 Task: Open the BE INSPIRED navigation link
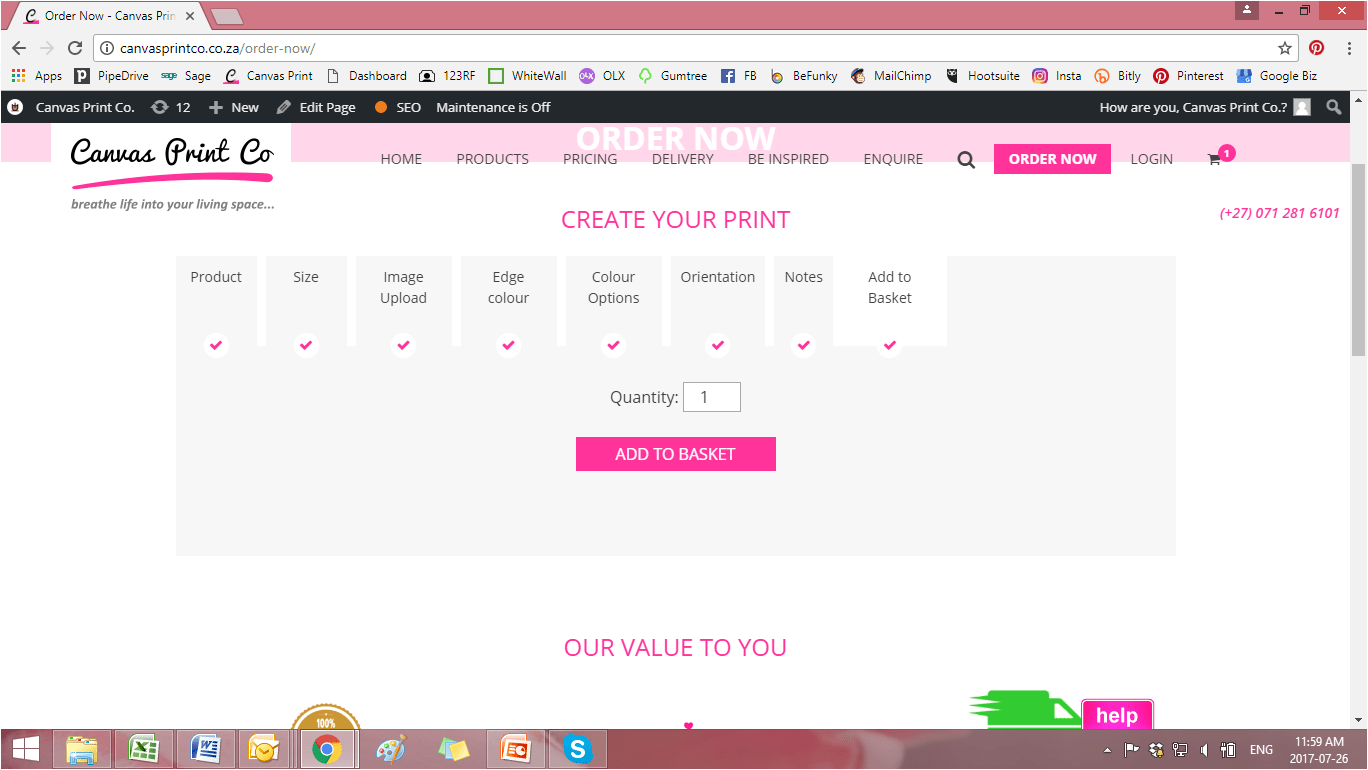[x=788, y=159]
